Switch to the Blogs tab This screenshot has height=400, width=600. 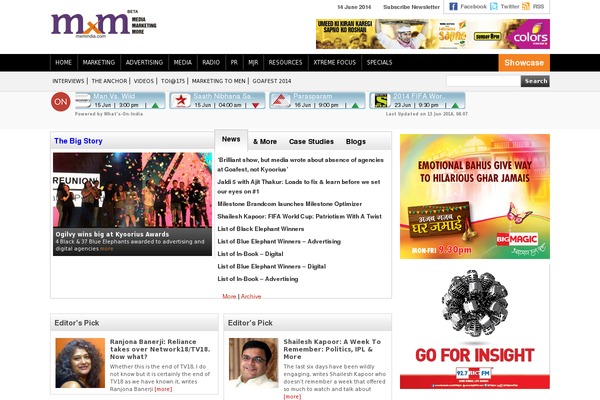tap(355, 142)
